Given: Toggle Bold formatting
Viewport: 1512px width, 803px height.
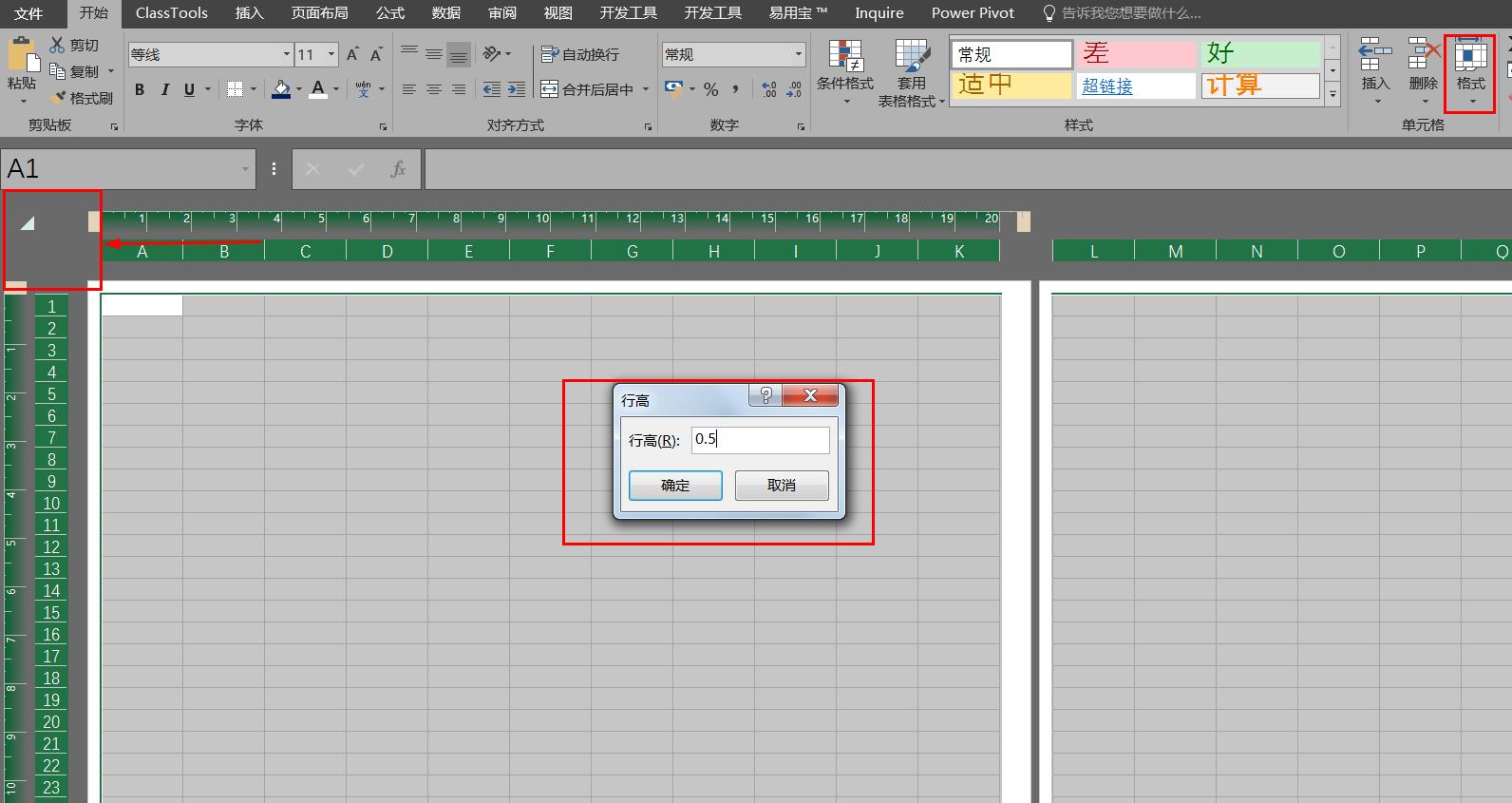Looking at the screenshot, I should coord(140,89).
